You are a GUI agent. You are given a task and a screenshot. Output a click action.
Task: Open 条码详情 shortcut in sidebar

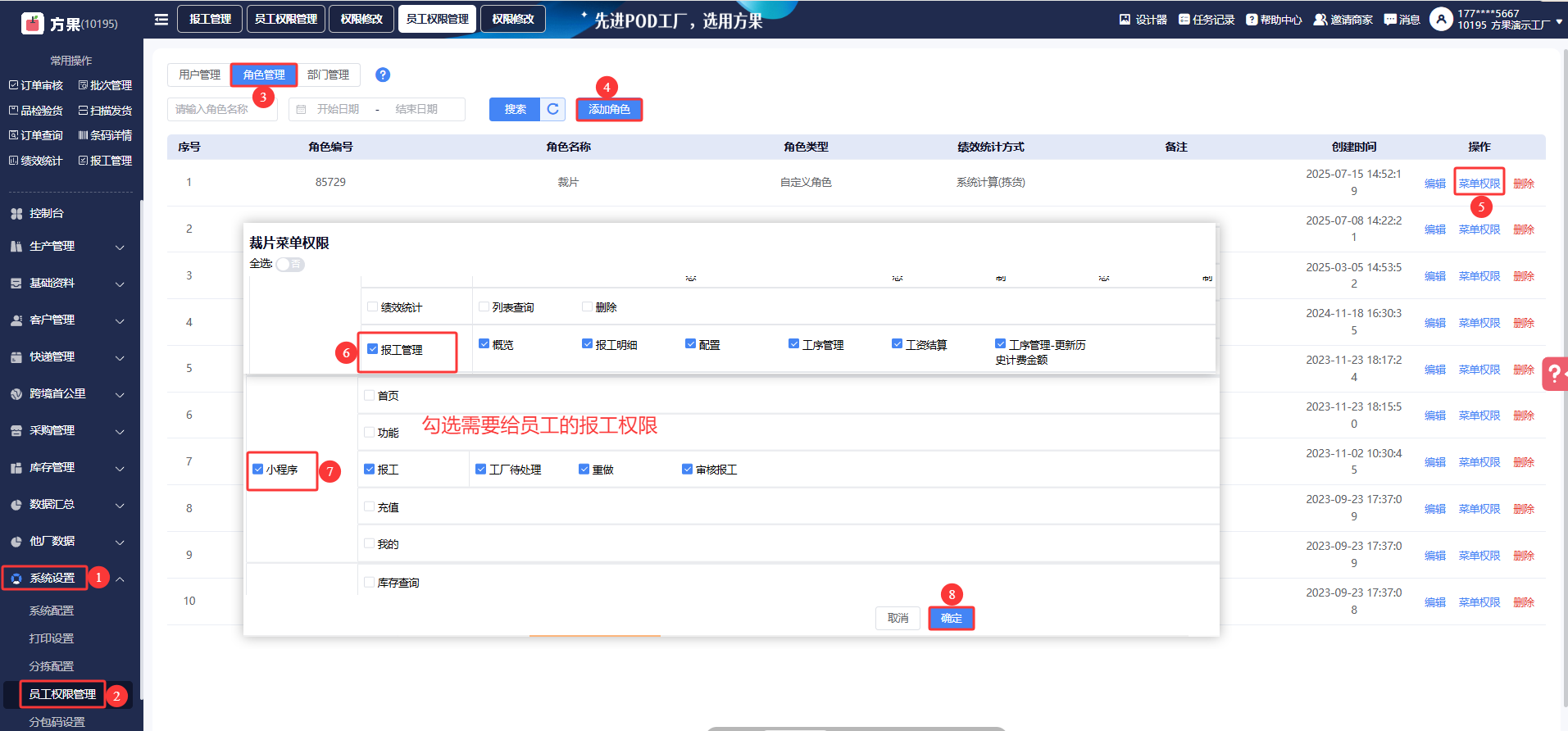[105, 135]
